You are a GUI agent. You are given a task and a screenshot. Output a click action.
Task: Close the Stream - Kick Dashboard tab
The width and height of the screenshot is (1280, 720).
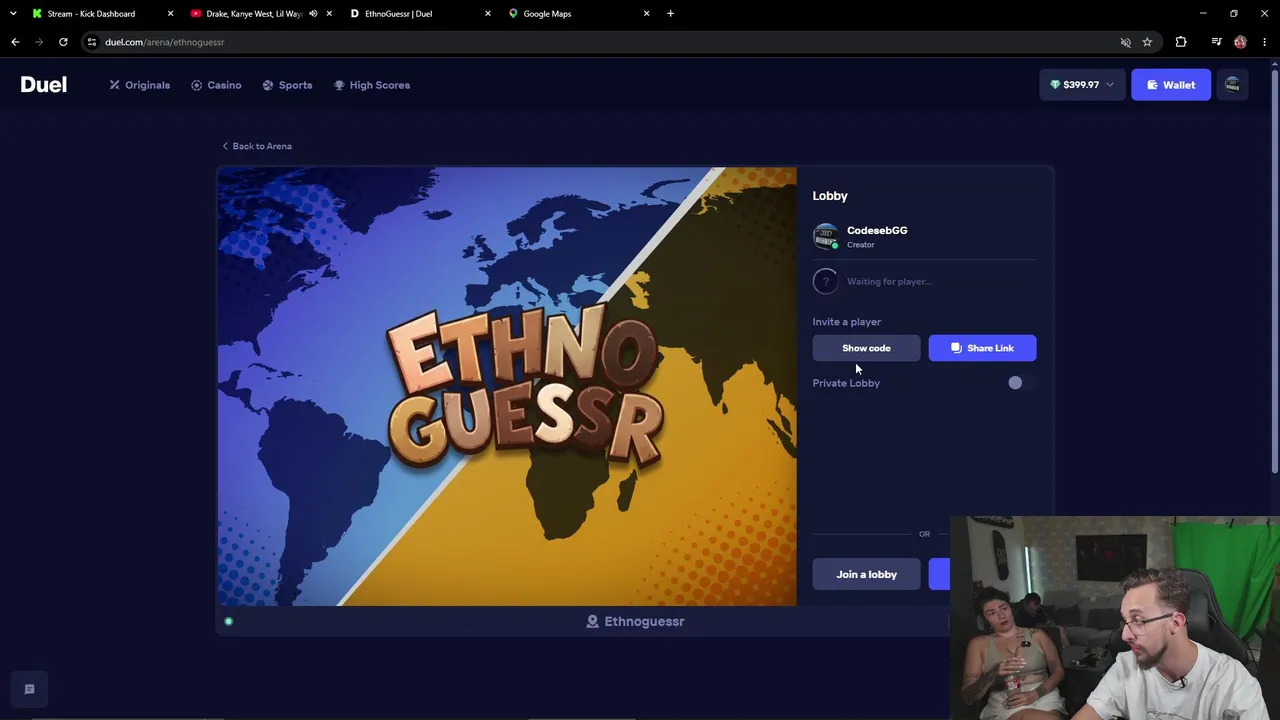[170, 14]
